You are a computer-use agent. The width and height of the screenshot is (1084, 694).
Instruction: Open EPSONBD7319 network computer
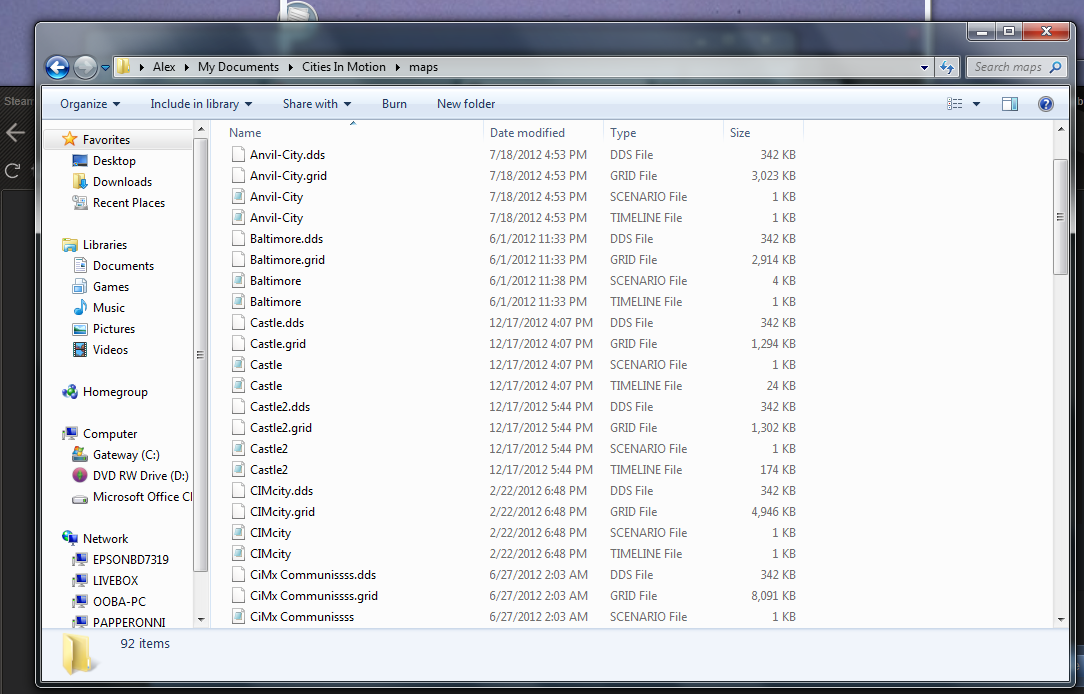[x=120, y=560]
